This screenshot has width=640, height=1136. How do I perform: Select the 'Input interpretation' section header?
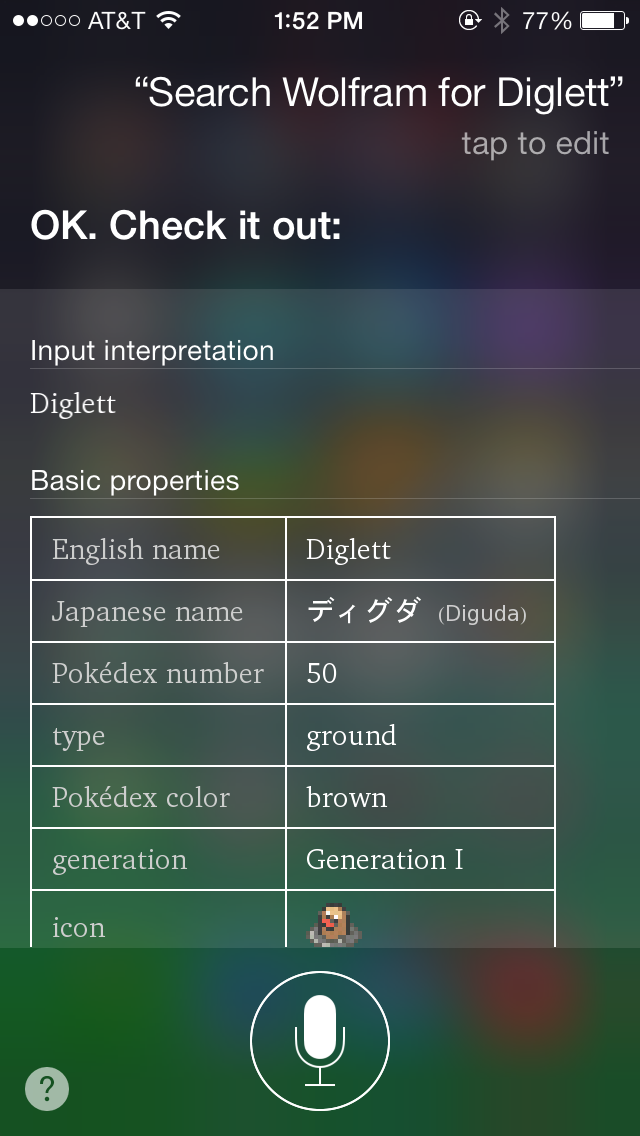click(152, 351)
